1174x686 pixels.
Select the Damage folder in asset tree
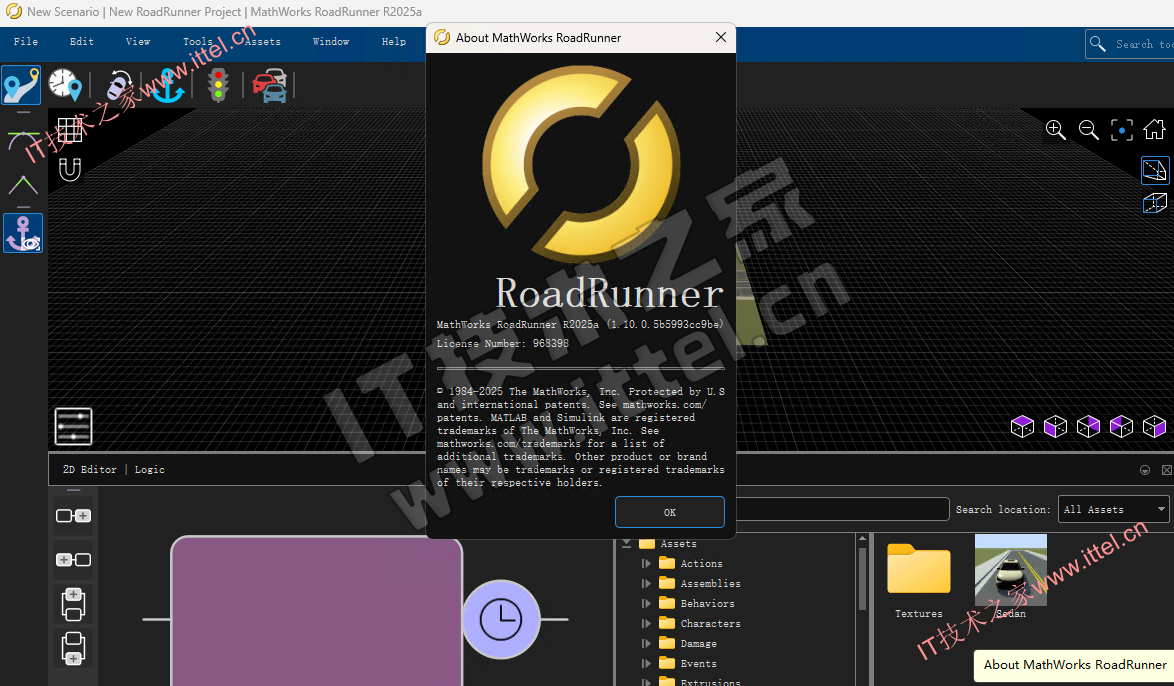point(699,643)
